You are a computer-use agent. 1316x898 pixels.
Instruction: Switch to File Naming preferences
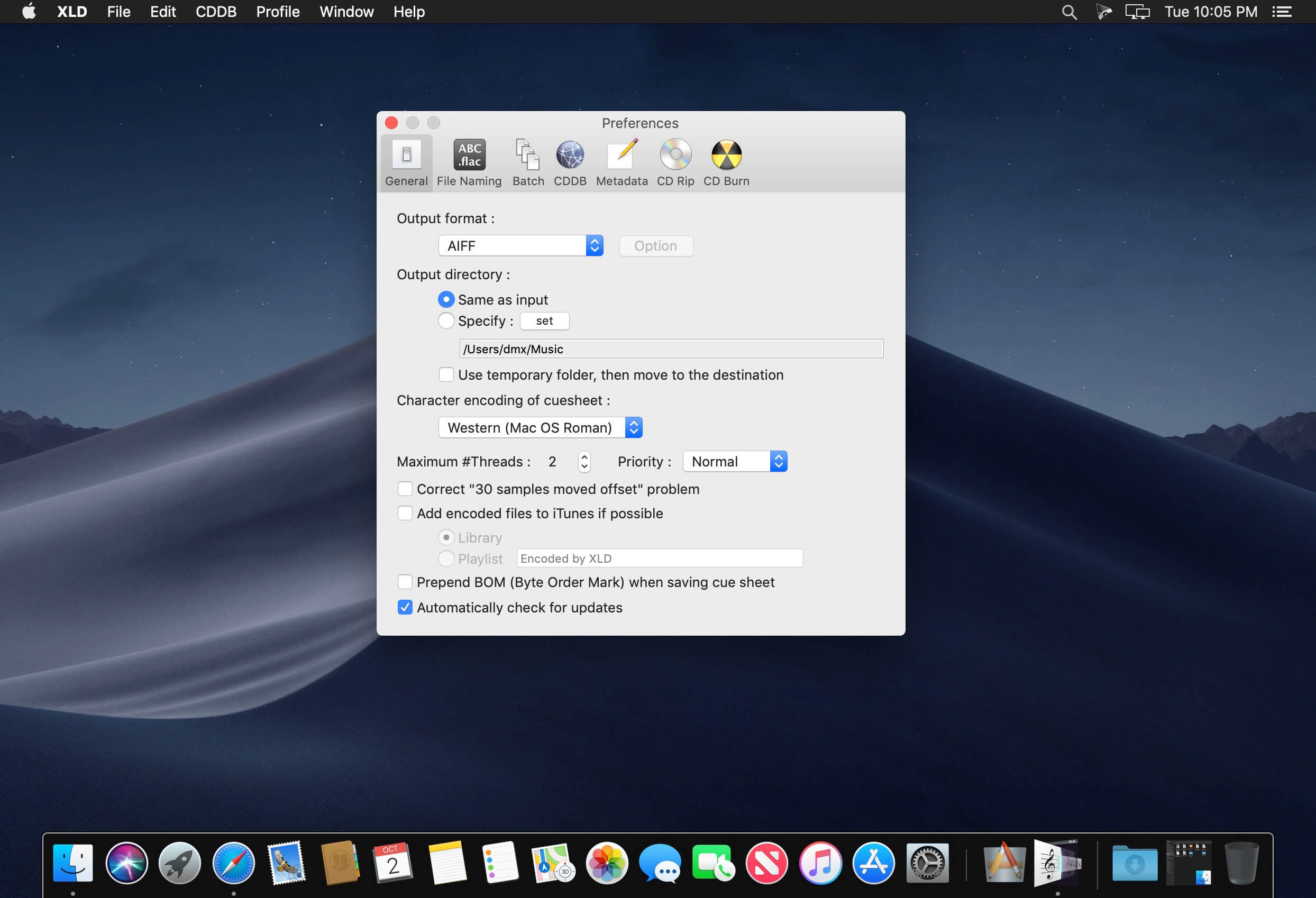(x=468, y=163)
